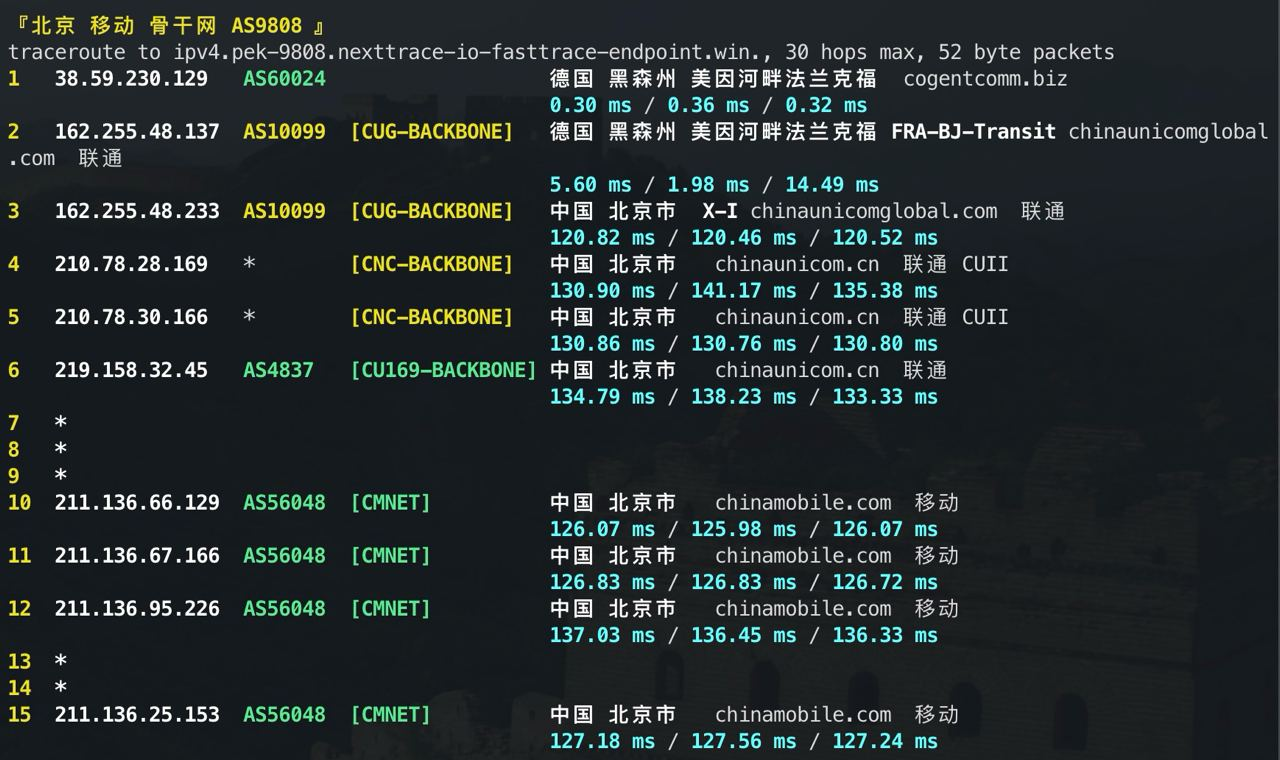
Task: Click the traceroute endpoint hostname text
Action: tap(466, 52)
